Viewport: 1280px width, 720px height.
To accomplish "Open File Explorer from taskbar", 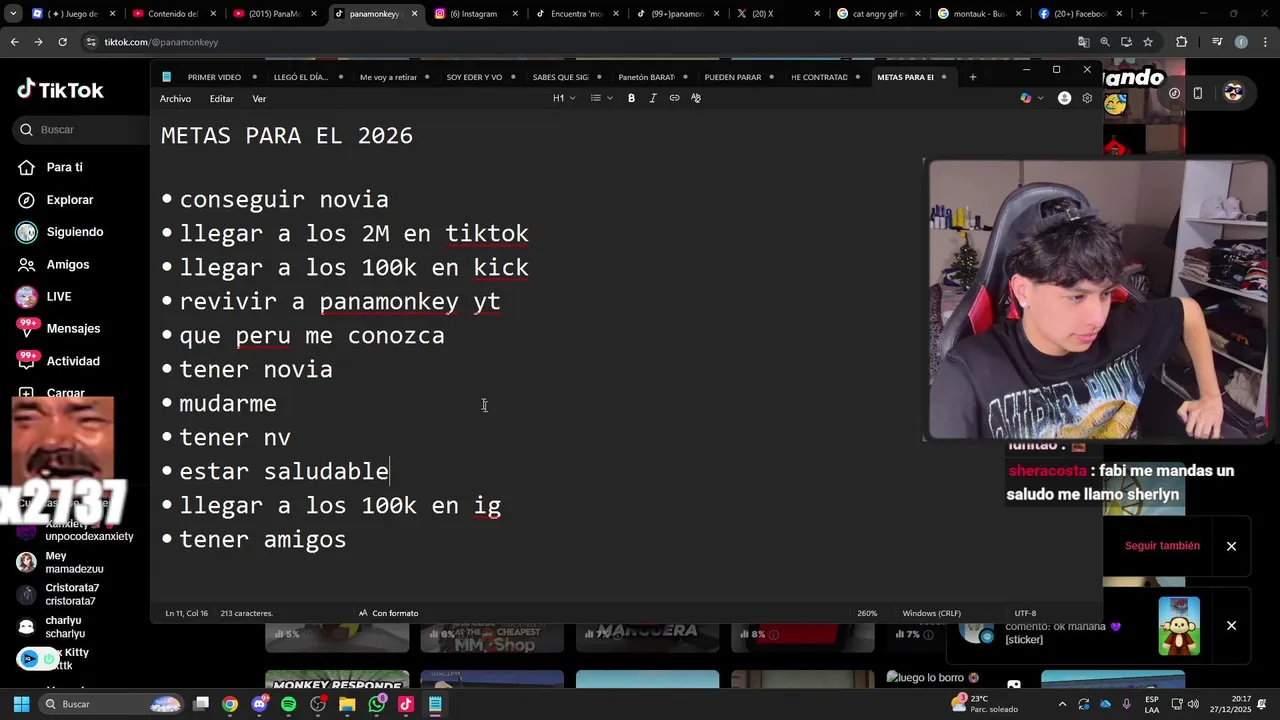I will 347,704.
